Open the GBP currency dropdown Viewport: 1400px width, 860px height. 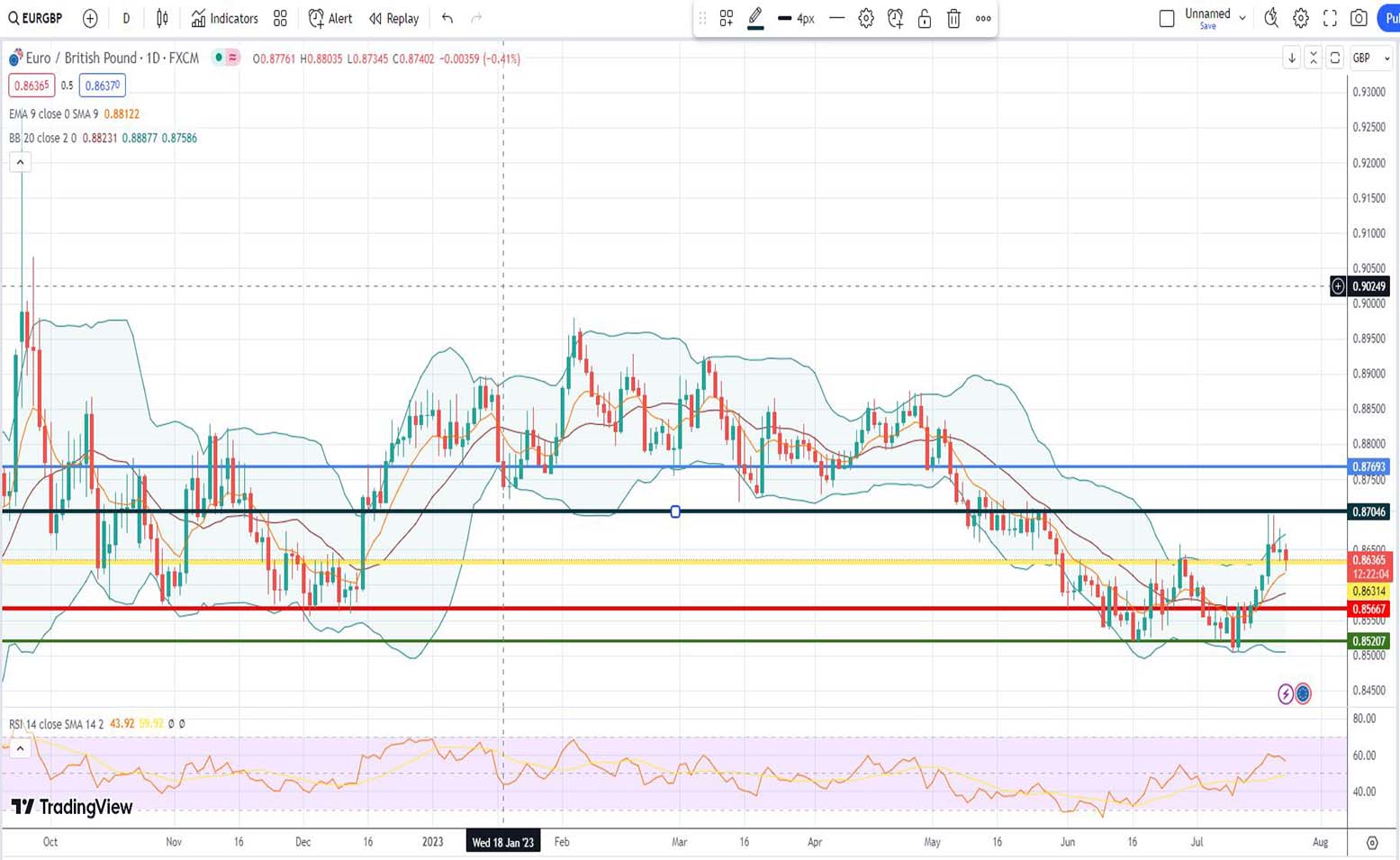click(x=1371, y=58)
